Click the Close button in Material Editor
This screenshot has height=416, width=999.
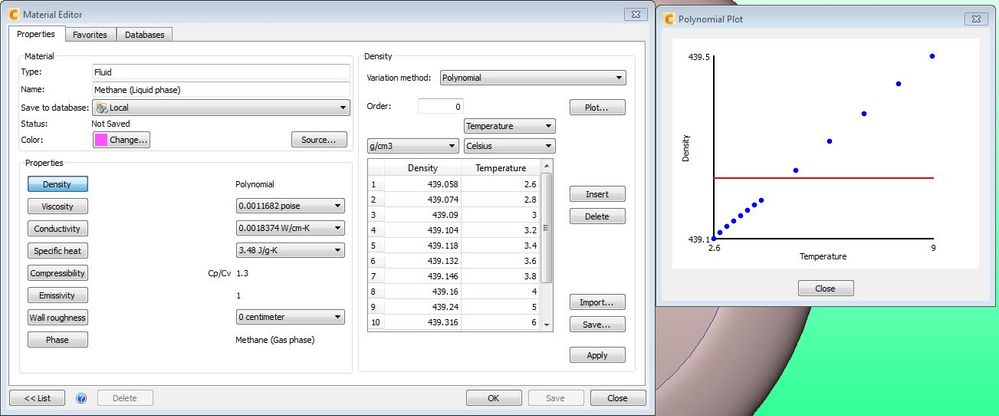(x=617, y=398)
